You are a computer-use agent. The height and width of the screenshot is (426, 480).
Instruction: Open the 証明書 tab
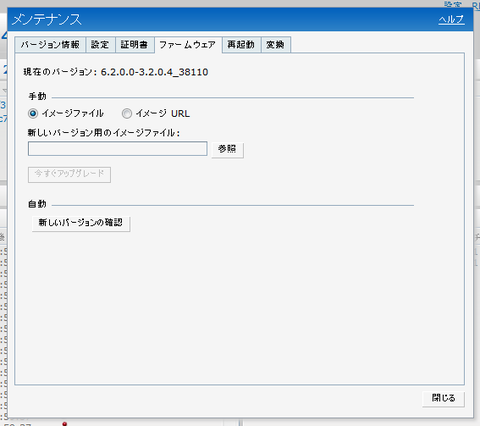(134, 45)
